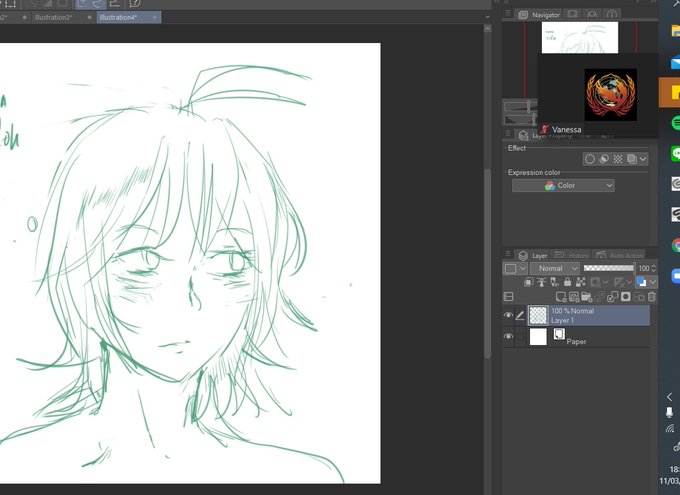The width and height of the screenshot is (680, 495).
Task: Click the Navigator canvas thumbnail preview
Action: (580, 38)
